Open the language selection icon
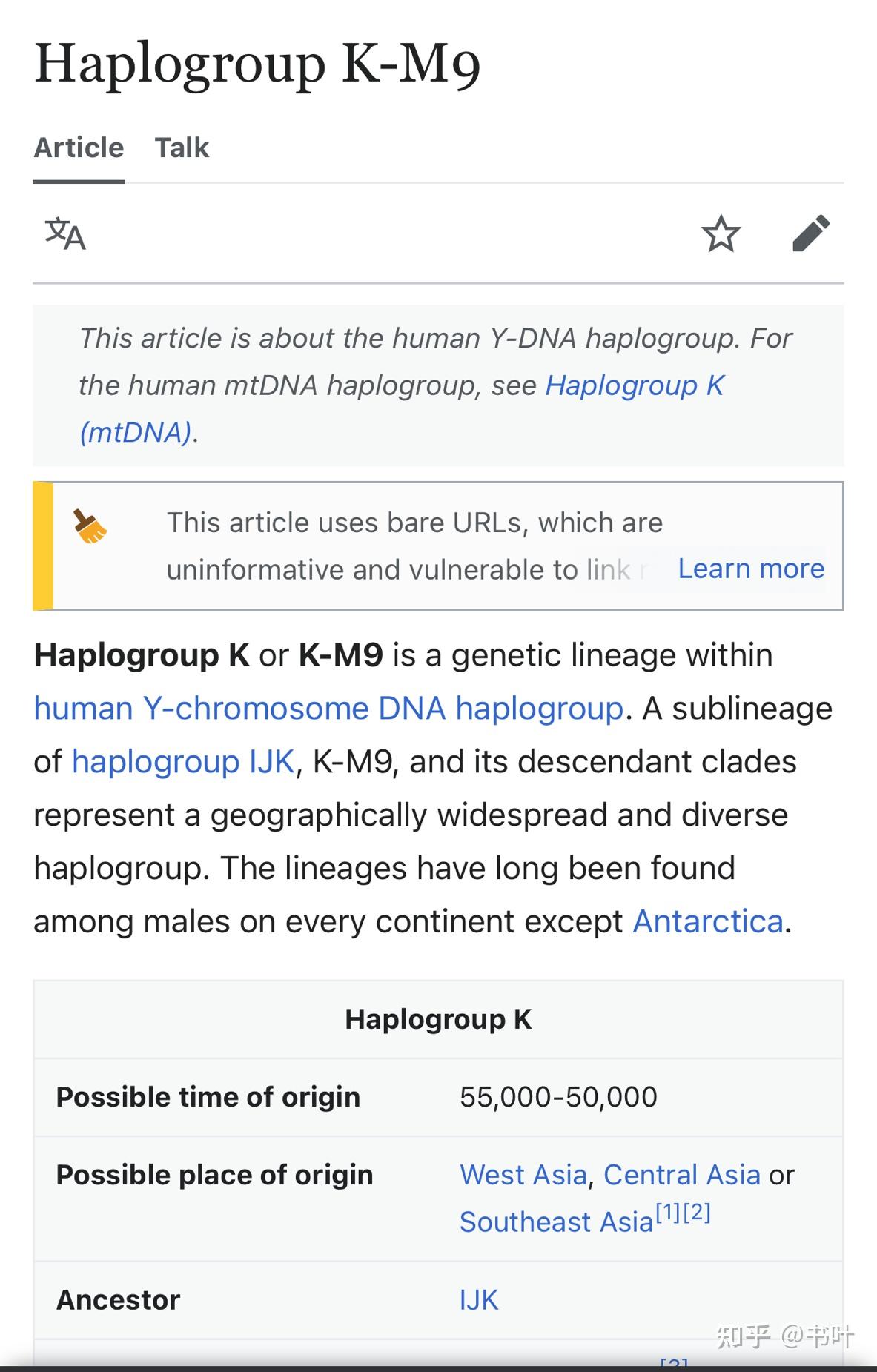The height and width of the screenshot is (1372, 877). [65, 234]
